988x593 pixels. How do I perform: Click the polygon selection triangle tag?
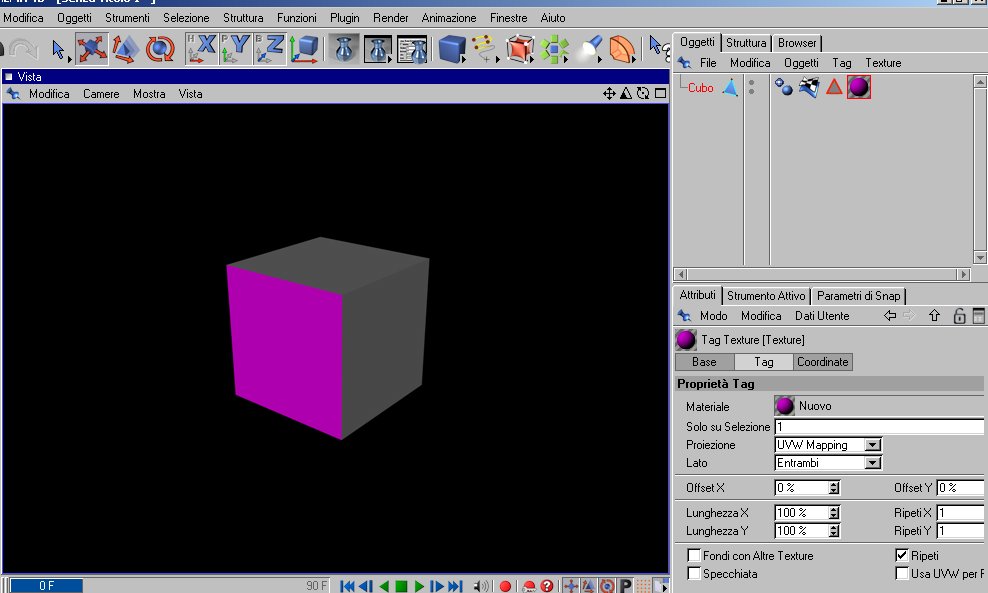[834, 87]
